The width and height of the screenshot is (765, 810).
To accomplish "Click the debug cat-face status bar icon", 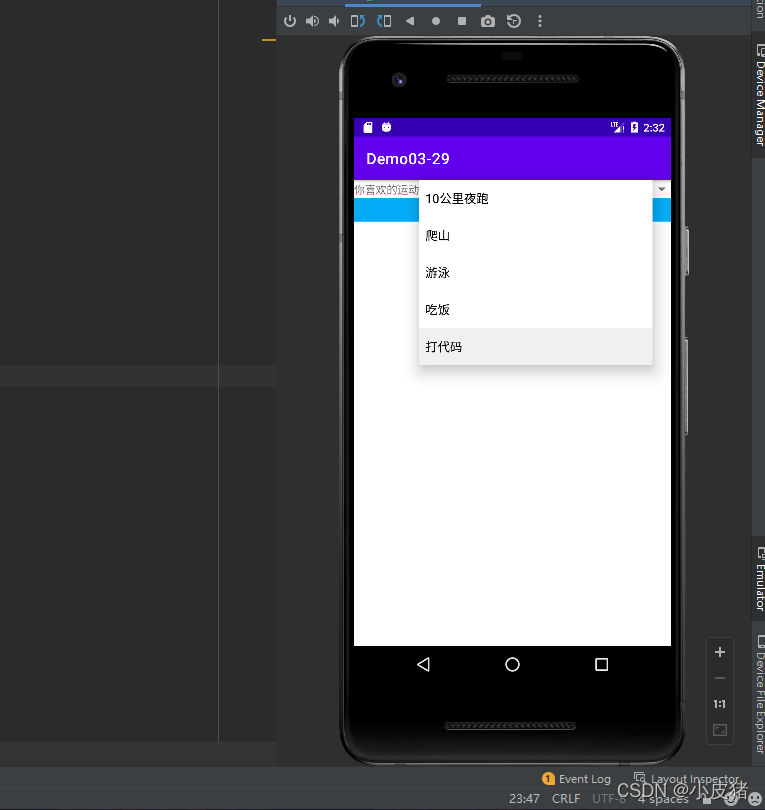I will [x=386, y=127].
